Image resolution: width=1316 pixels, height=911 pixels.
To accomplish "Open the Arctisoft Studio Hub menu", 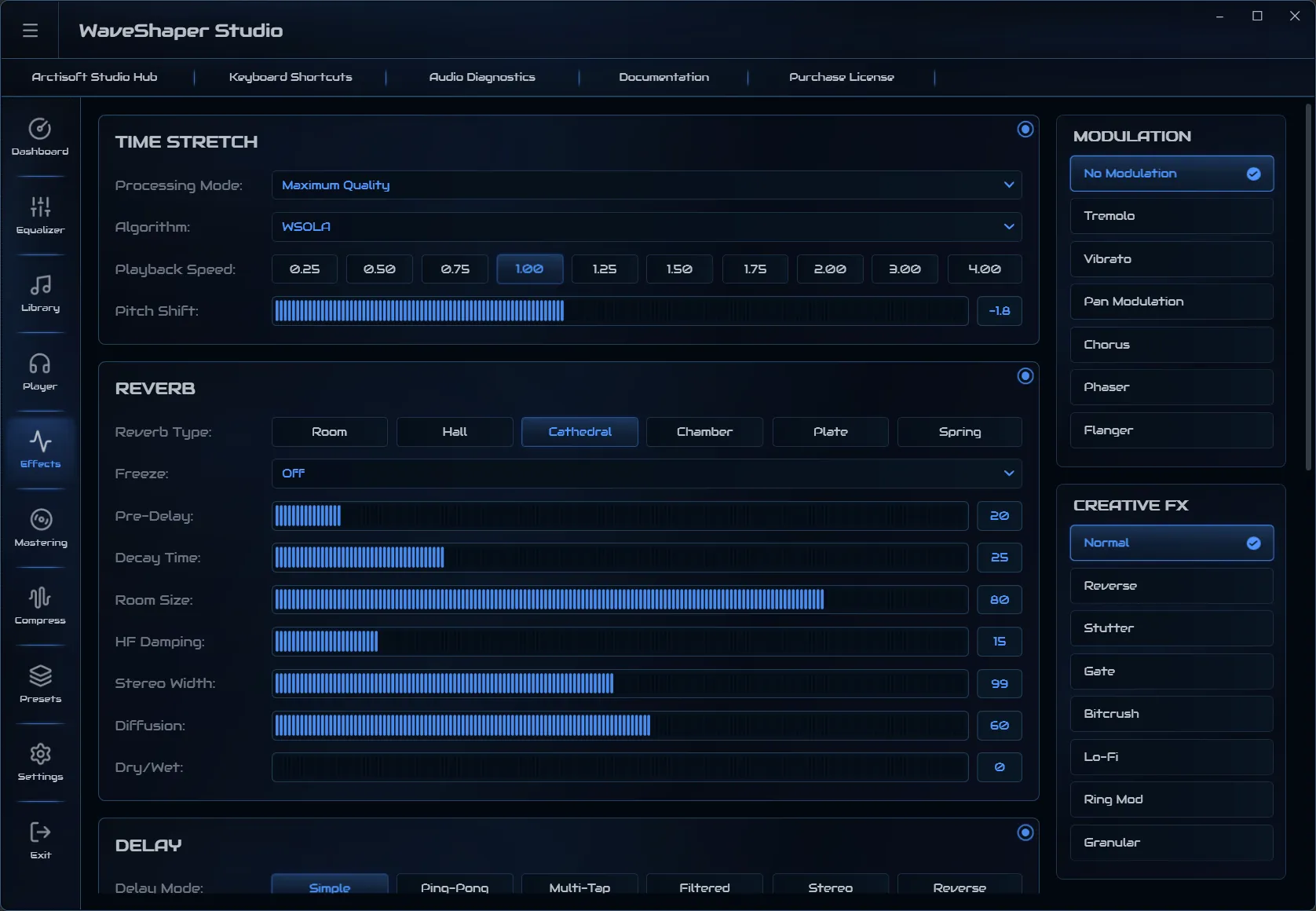I will [94, 77].
